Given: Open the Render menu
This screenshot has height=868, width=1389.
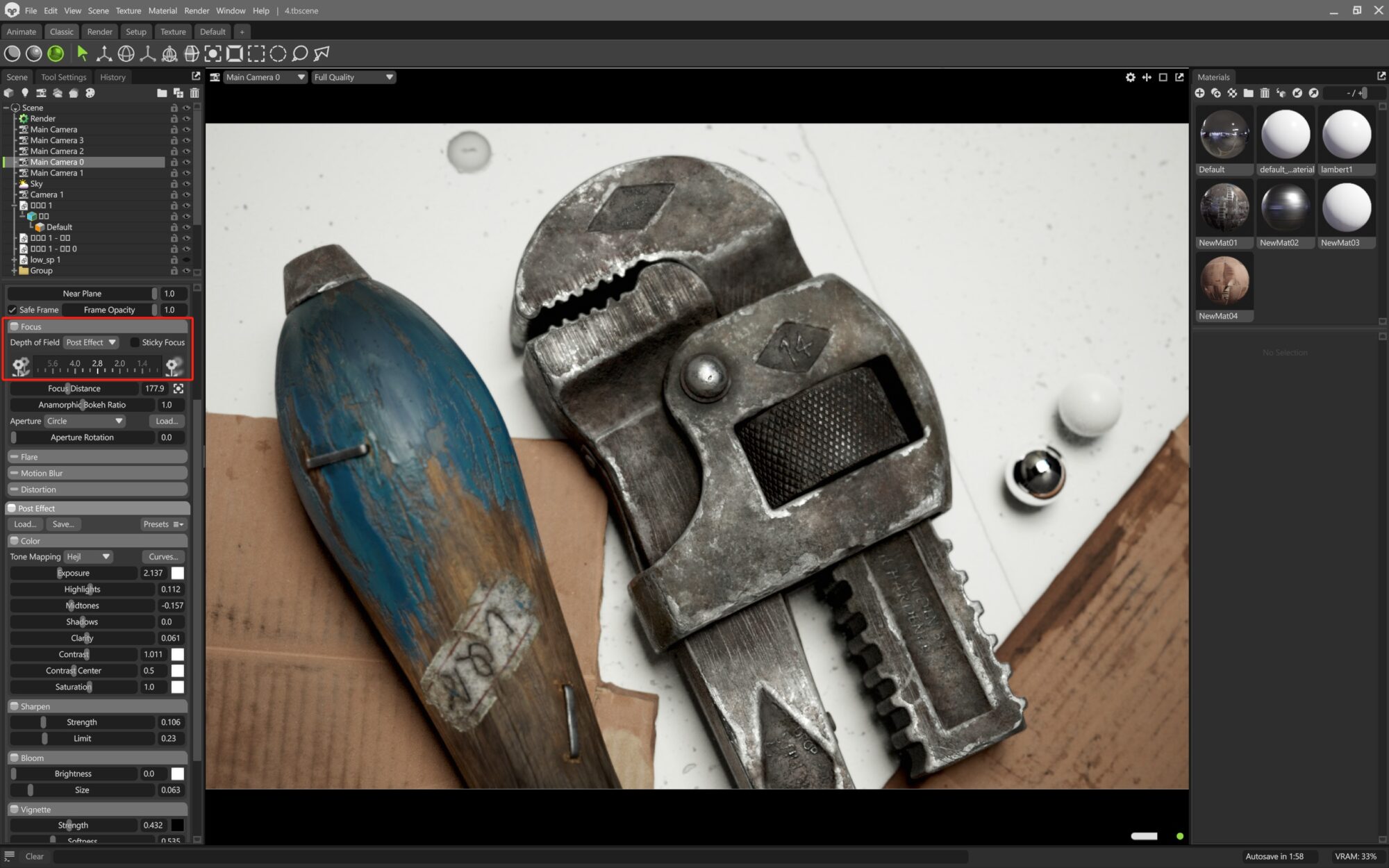Looking at the screenshot, I should (x=197, y=10).
